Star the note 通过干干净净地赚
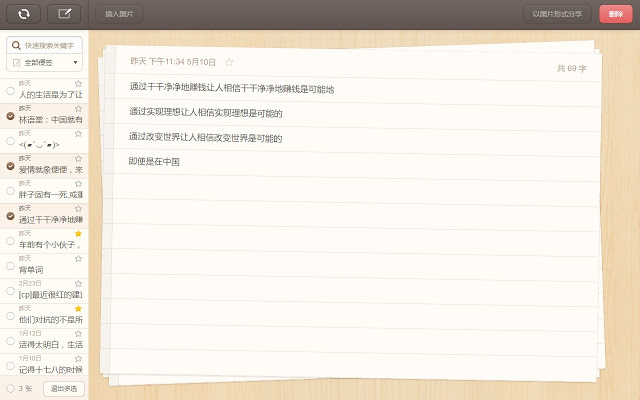 tap(78, 209)
